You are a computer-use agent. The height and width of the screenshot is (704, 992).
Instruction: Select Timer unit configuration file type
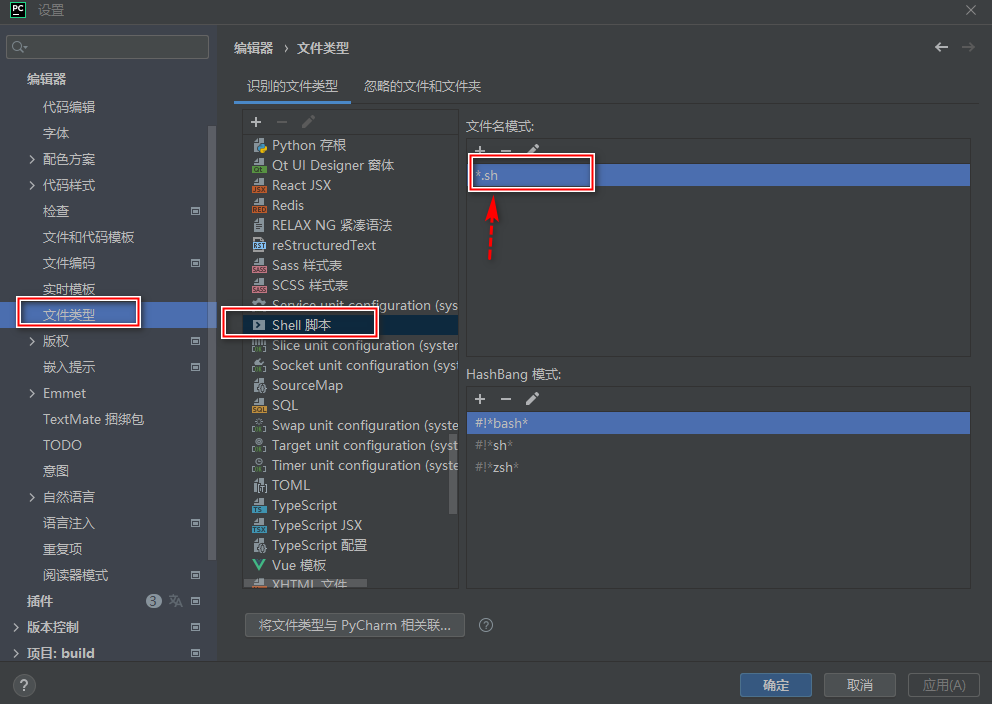(350, 466)
